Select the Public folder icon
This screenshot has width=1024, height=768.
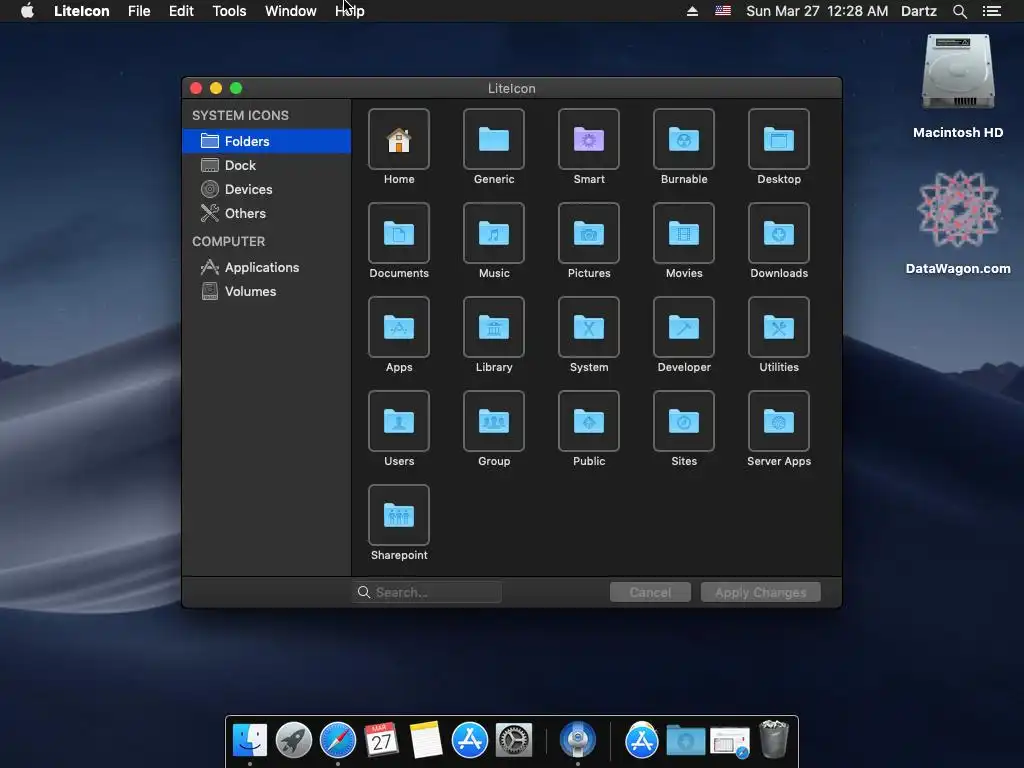point(588,421)
